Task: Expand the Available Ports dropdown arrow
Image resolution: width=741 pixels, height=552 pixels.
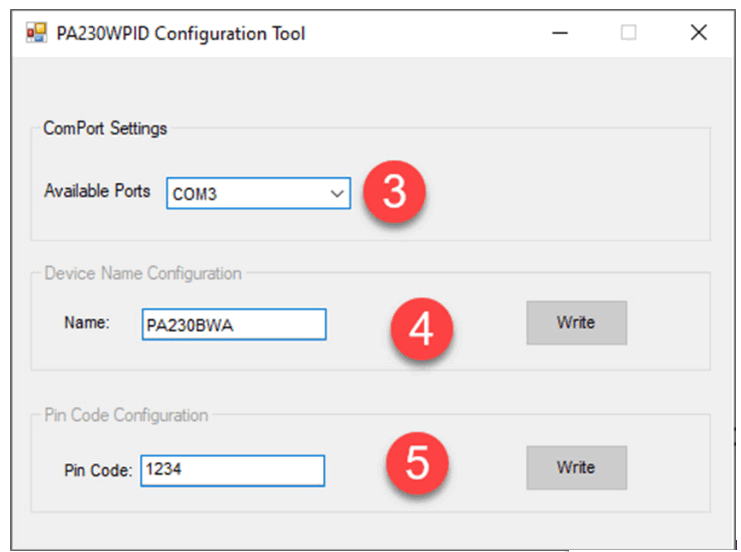Action: tap(336, 193)
